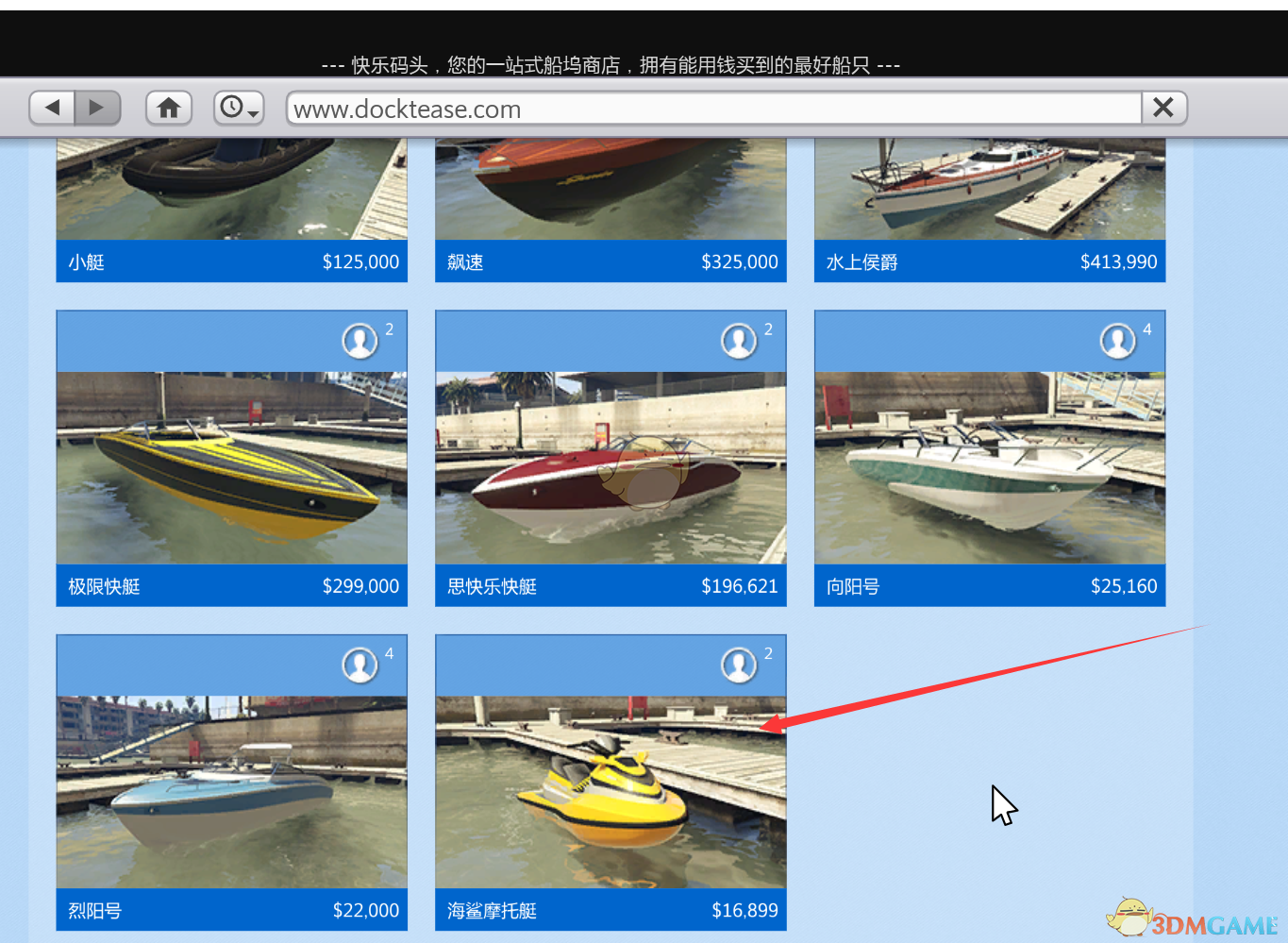Select the blue 烈阳号 boat image
This screenshot has width=1288, height=943.
232,793
